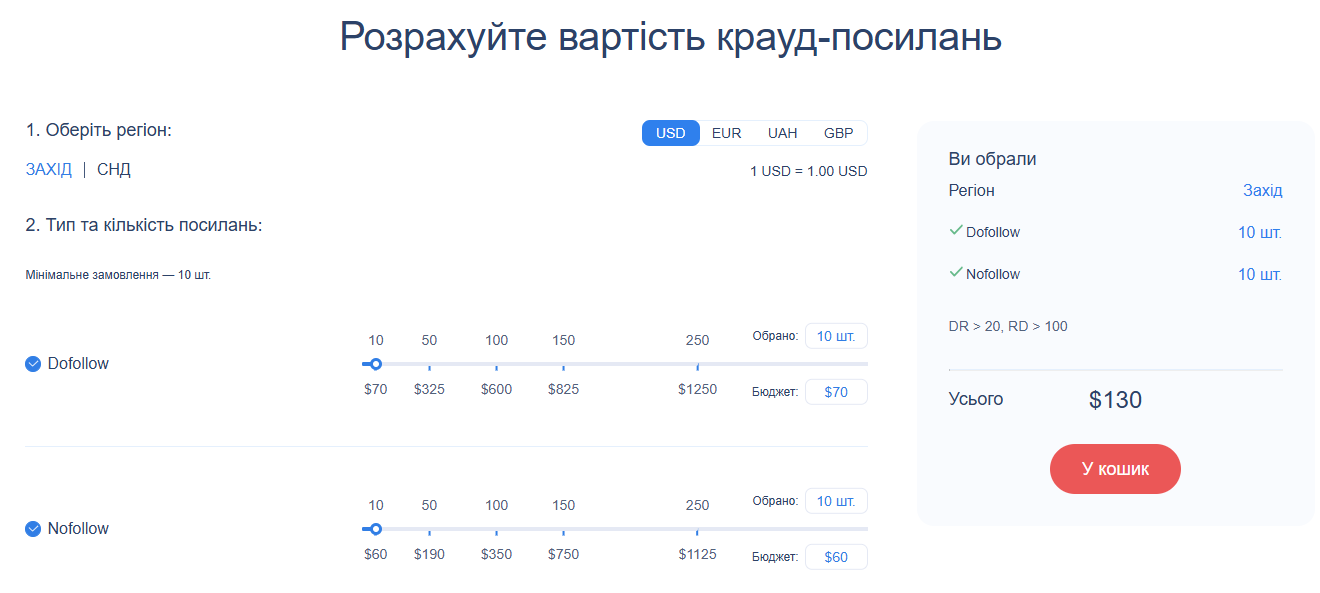The image size is (1320, 593).
Task: Keep USD selected by clicking its tab
Action: (670, 132)
